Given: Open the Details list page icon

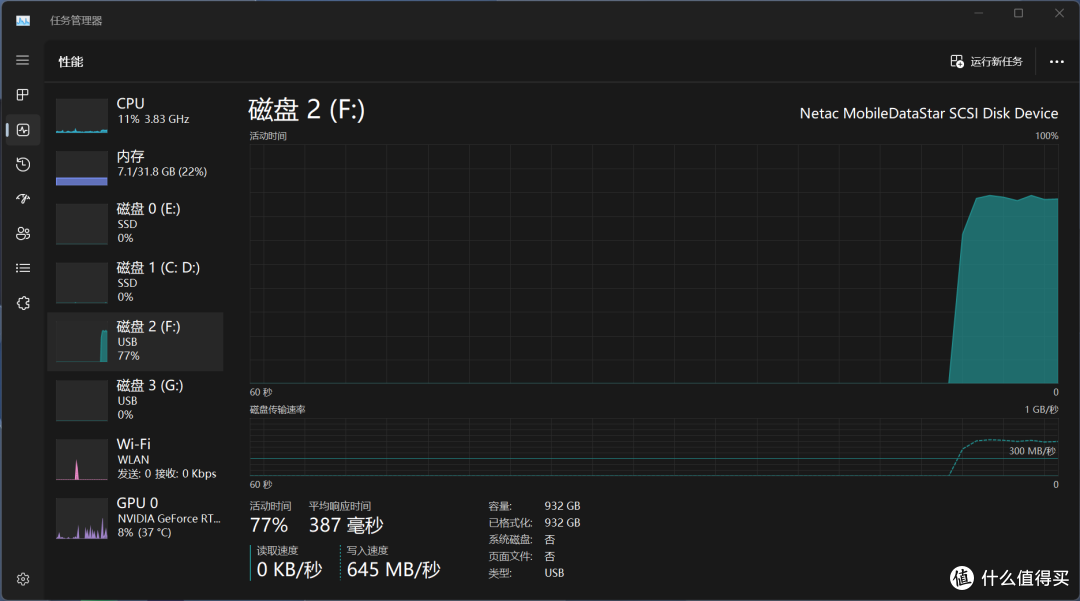Looking at the screenshot, I should pyautogui.click(x=23, y=268).
